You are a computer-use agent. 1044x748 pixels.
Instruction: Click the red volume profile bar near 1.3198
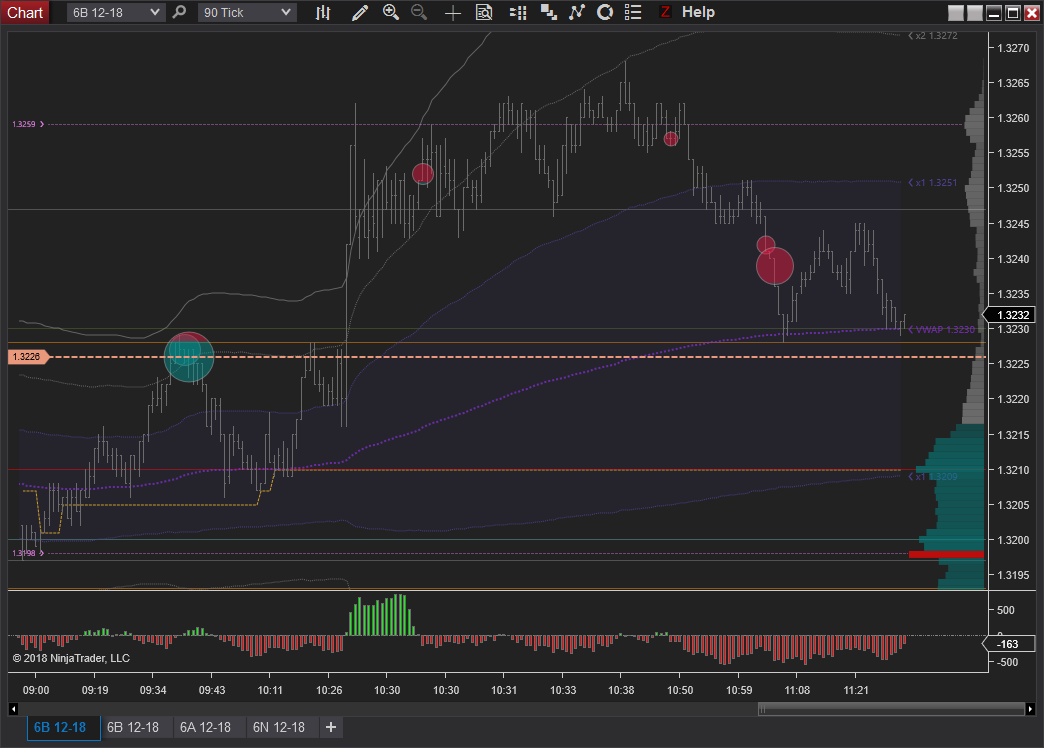(946, 554)
